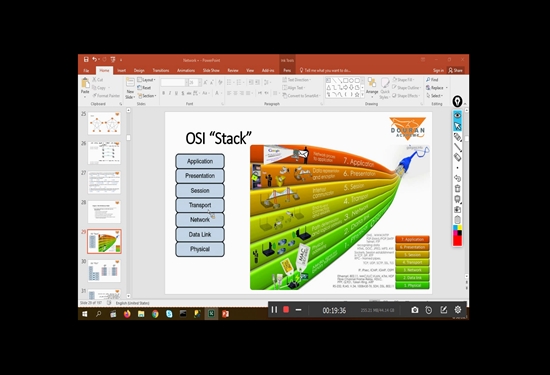550x375 pixels.
Task: Select the cursor arrow tool in annotation toolbar
Action: (457, 126)
